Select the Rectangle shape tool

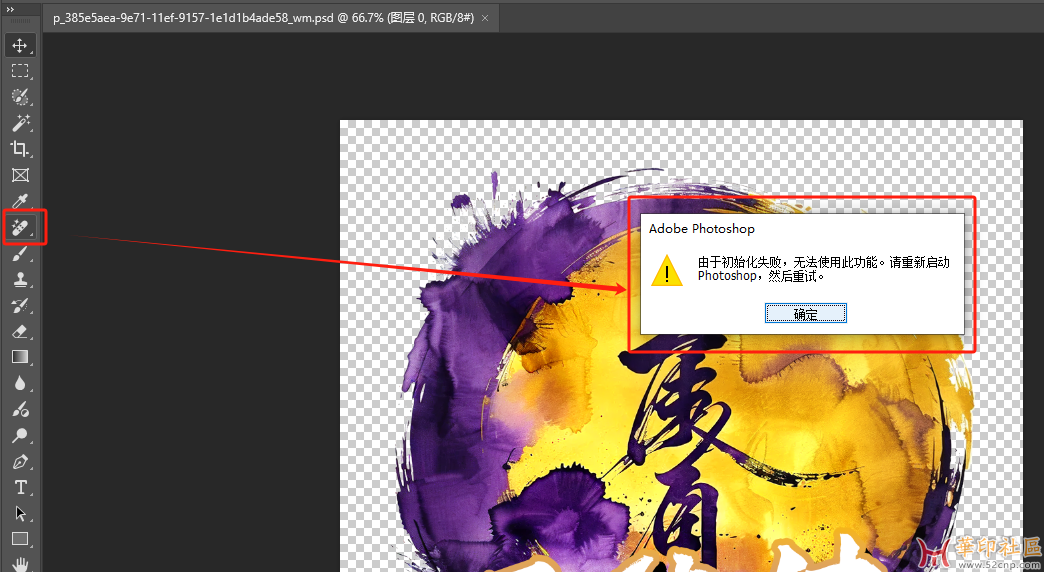(20, 539)
